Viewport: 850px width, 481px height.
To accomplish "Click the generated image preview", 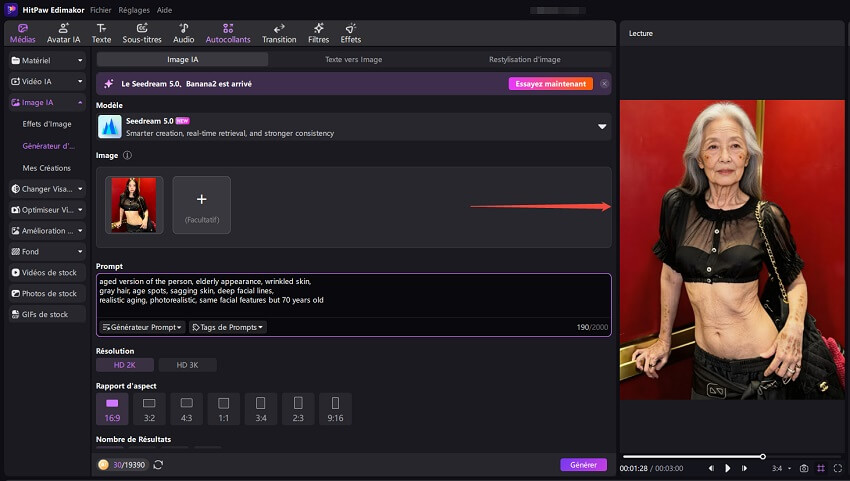I will pos(732,249).
